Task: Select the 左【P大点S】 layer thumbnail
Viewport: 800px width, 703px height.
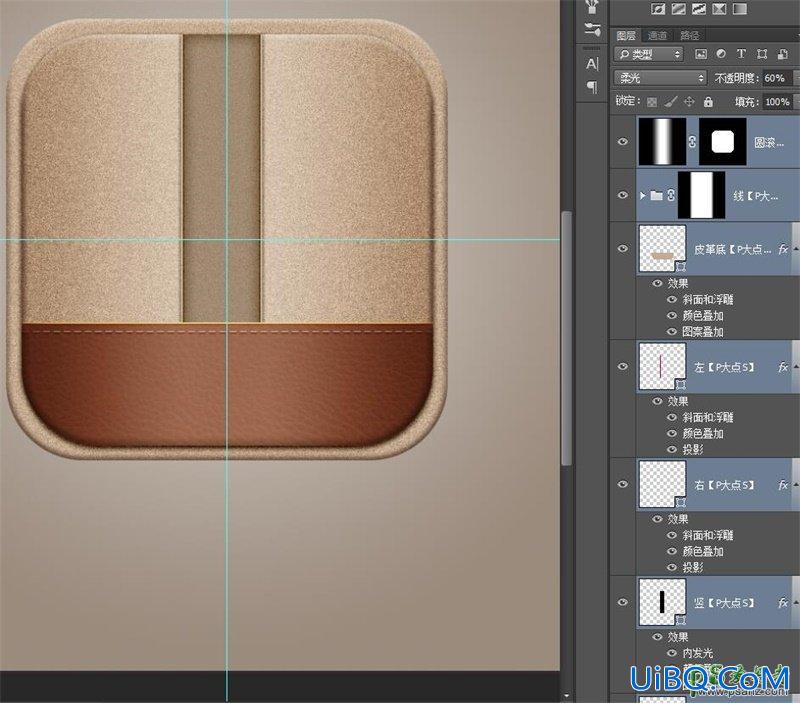Action: tap(662, 366)
